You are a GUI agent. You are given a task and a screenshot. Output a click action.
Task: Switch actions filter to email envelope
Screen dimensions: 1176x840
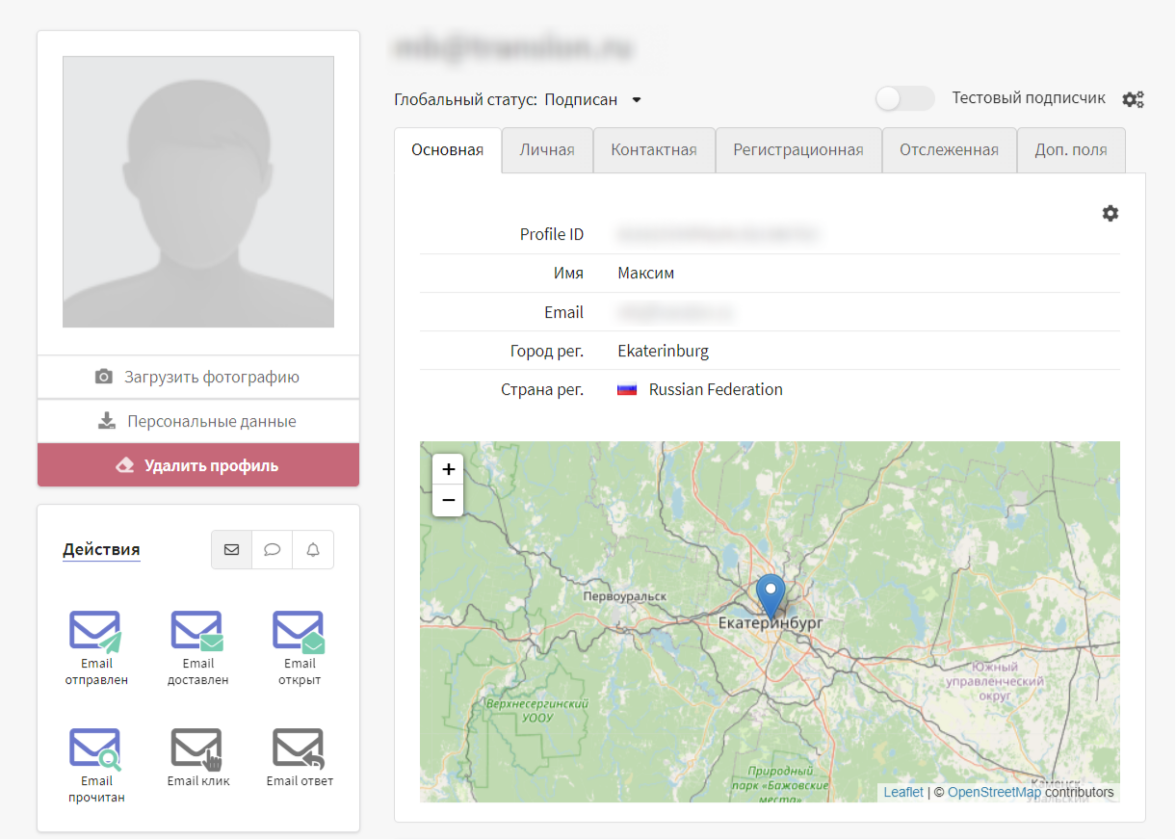tap(232, 550)
